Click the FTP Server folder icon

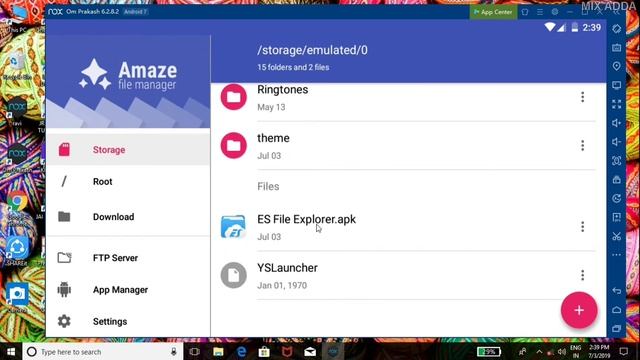tap(64, 258)
